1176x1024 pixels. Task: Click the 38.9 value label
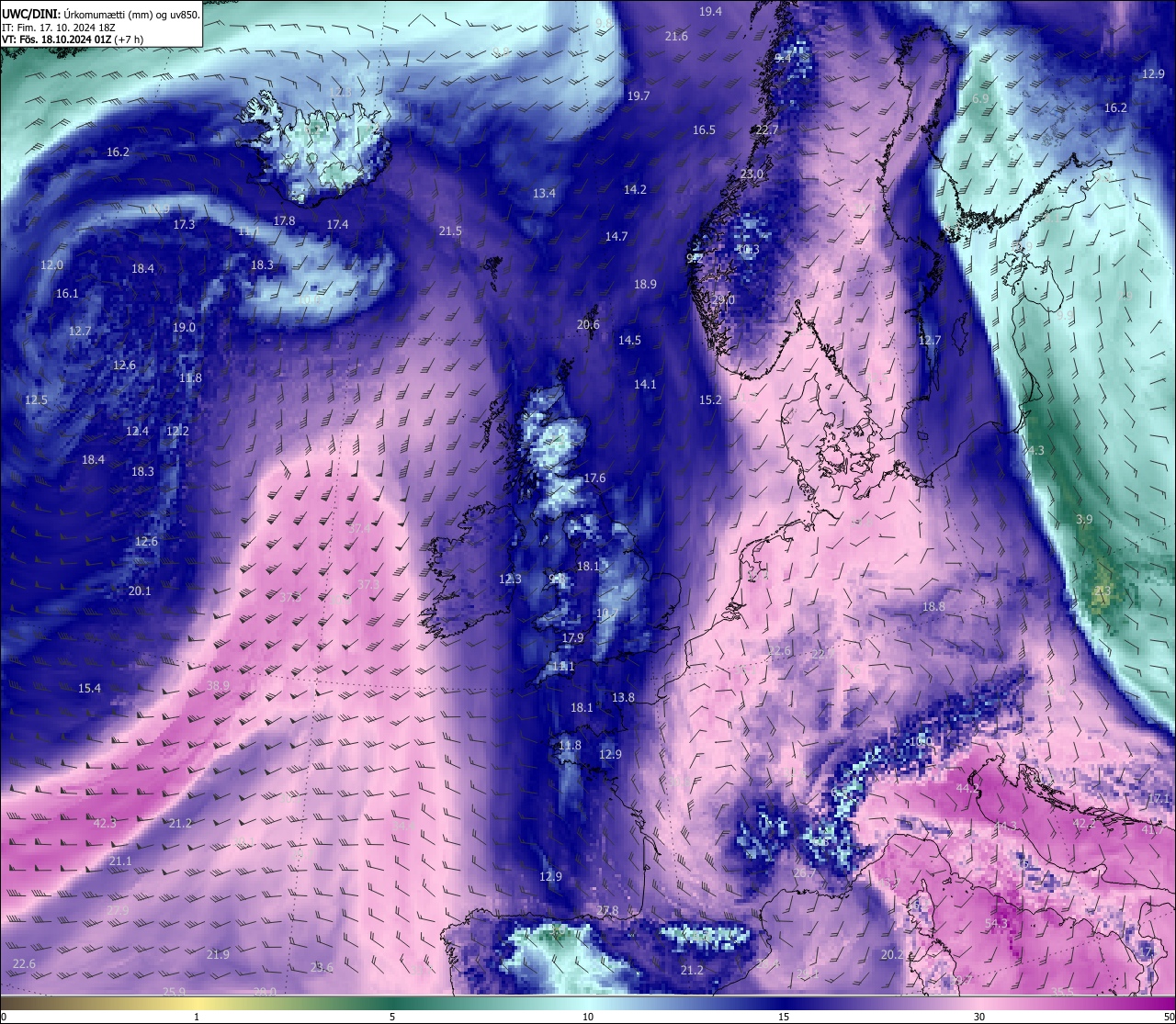pos(218,685)
